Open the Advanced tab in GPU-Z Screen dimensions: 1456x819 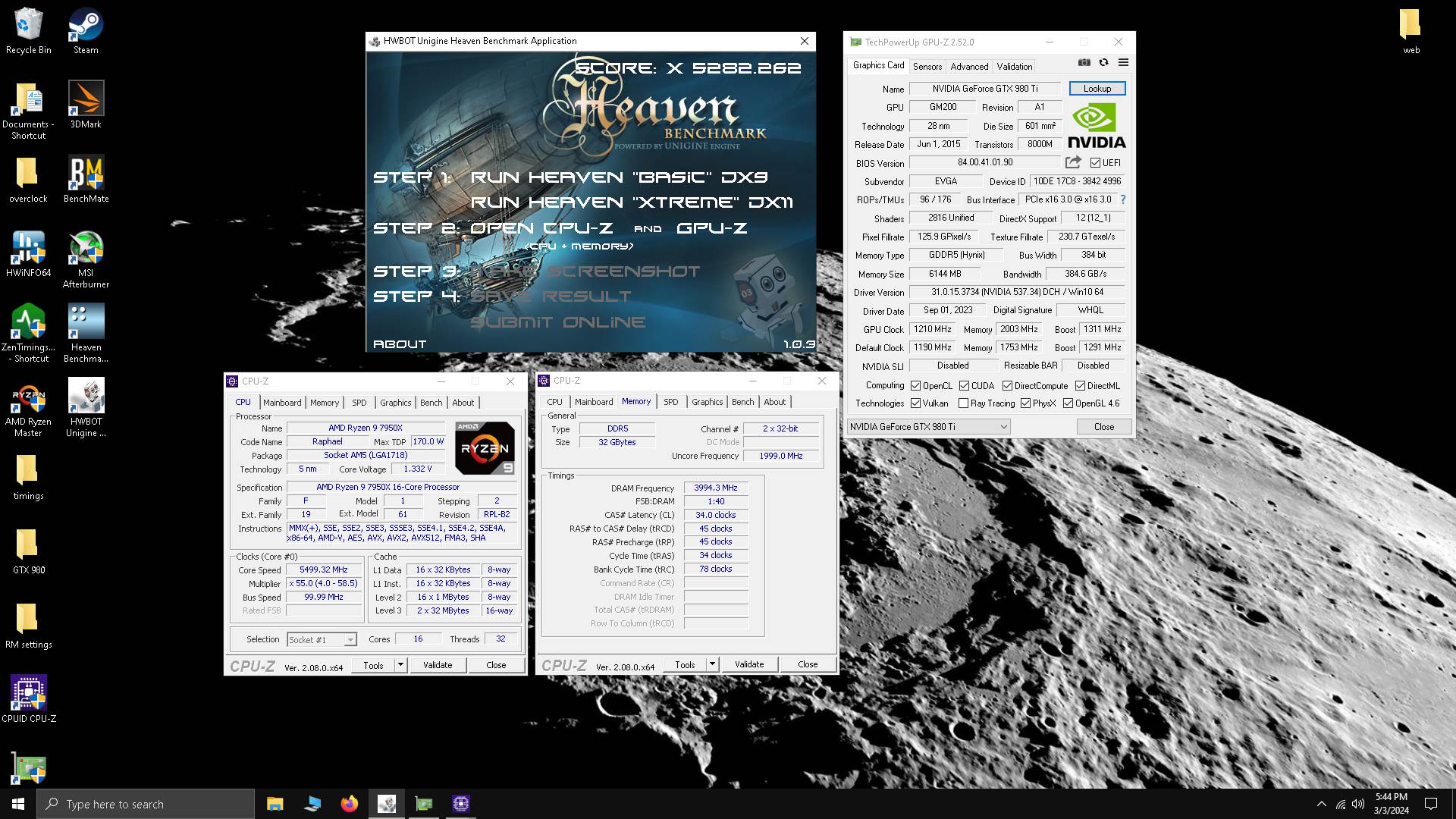[969, 67]
